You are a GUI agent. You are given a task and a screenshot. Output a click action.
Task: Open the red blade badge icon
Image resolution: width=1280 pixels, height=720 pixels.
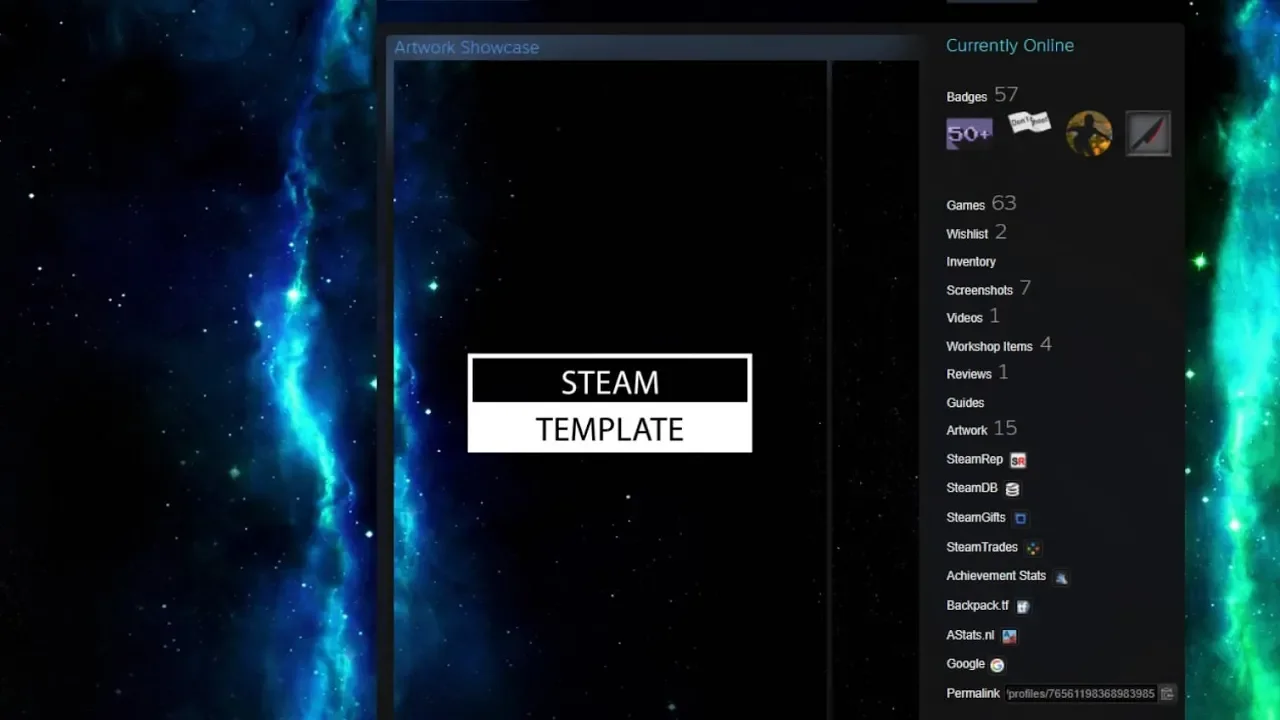tap(1148, 133)
